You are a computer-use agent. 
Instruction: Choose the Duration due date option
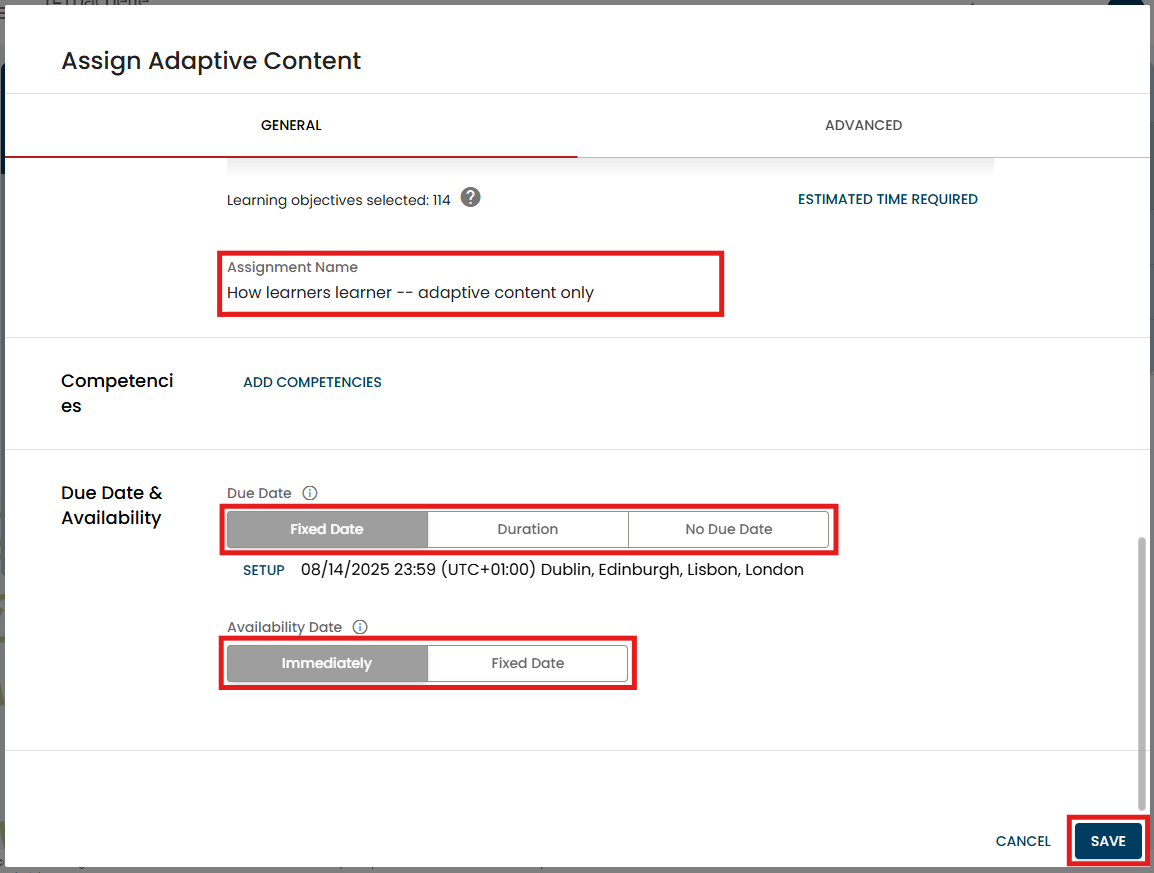pos(527,529)
